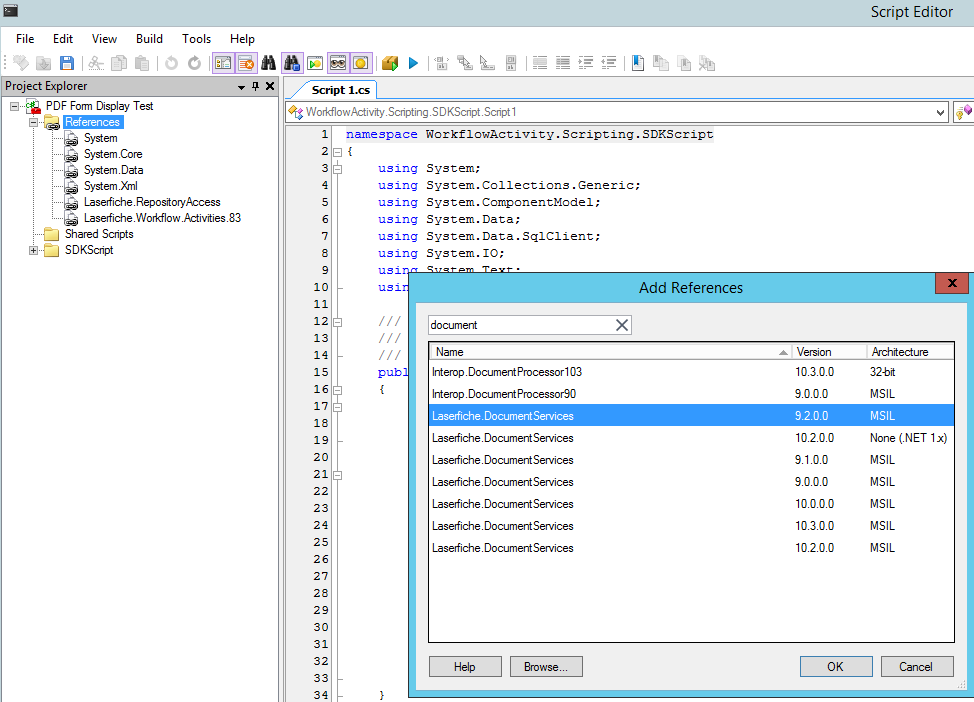Sort references by Version column
Screen dimensions: 974x702
point(829,352)
